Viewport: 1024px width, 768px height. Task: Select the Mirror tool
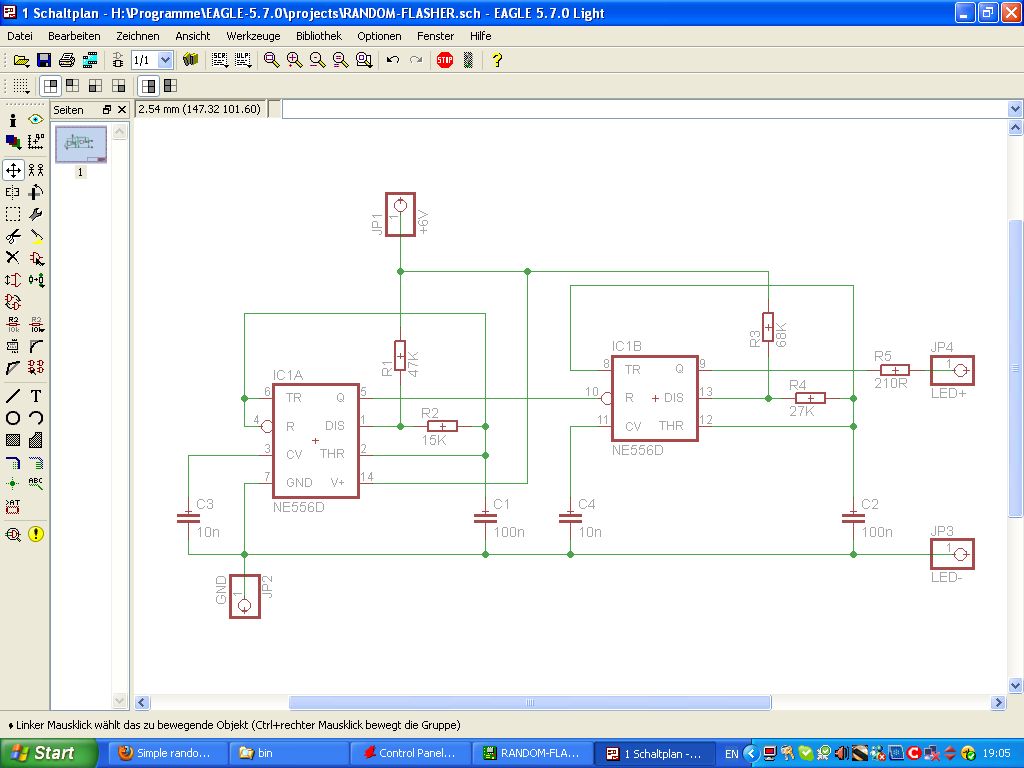tap(12, 192)
